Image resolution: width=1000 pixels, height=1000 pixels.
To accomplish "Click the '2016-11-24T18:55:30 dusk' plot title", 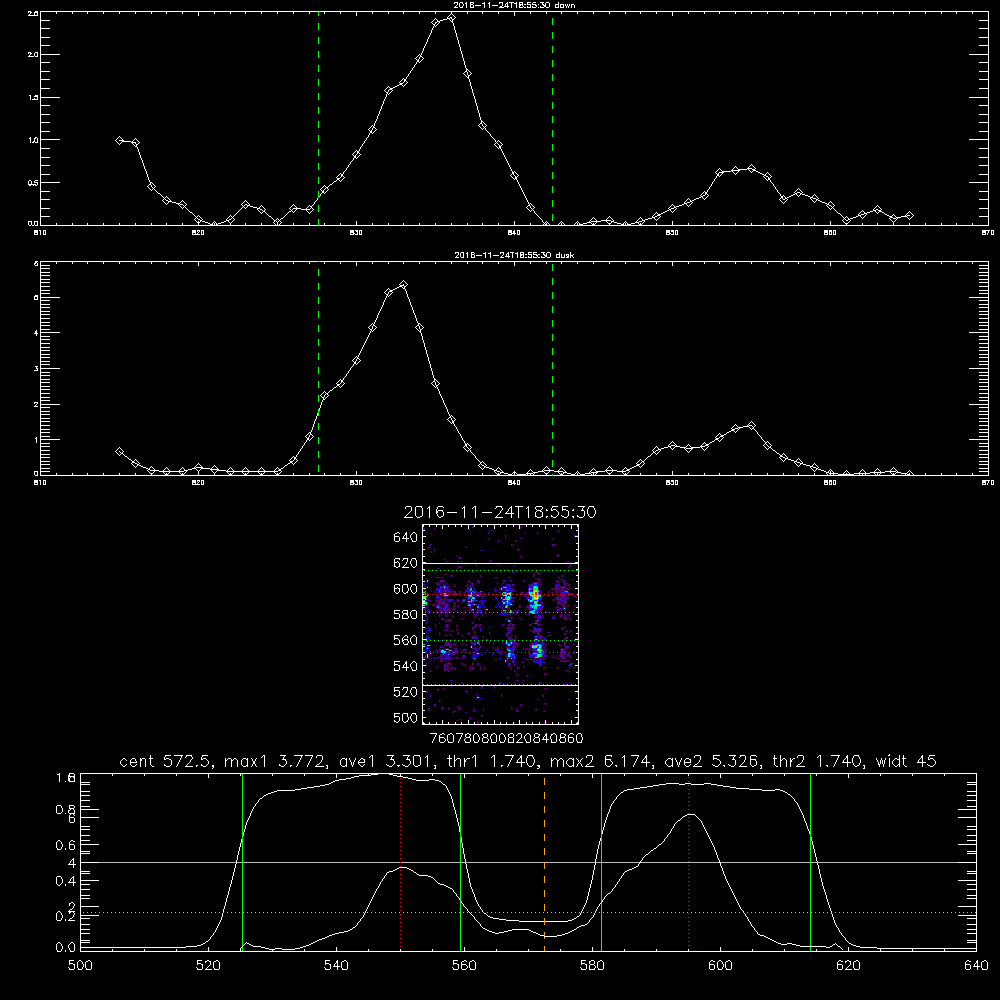I will (514, 255).
